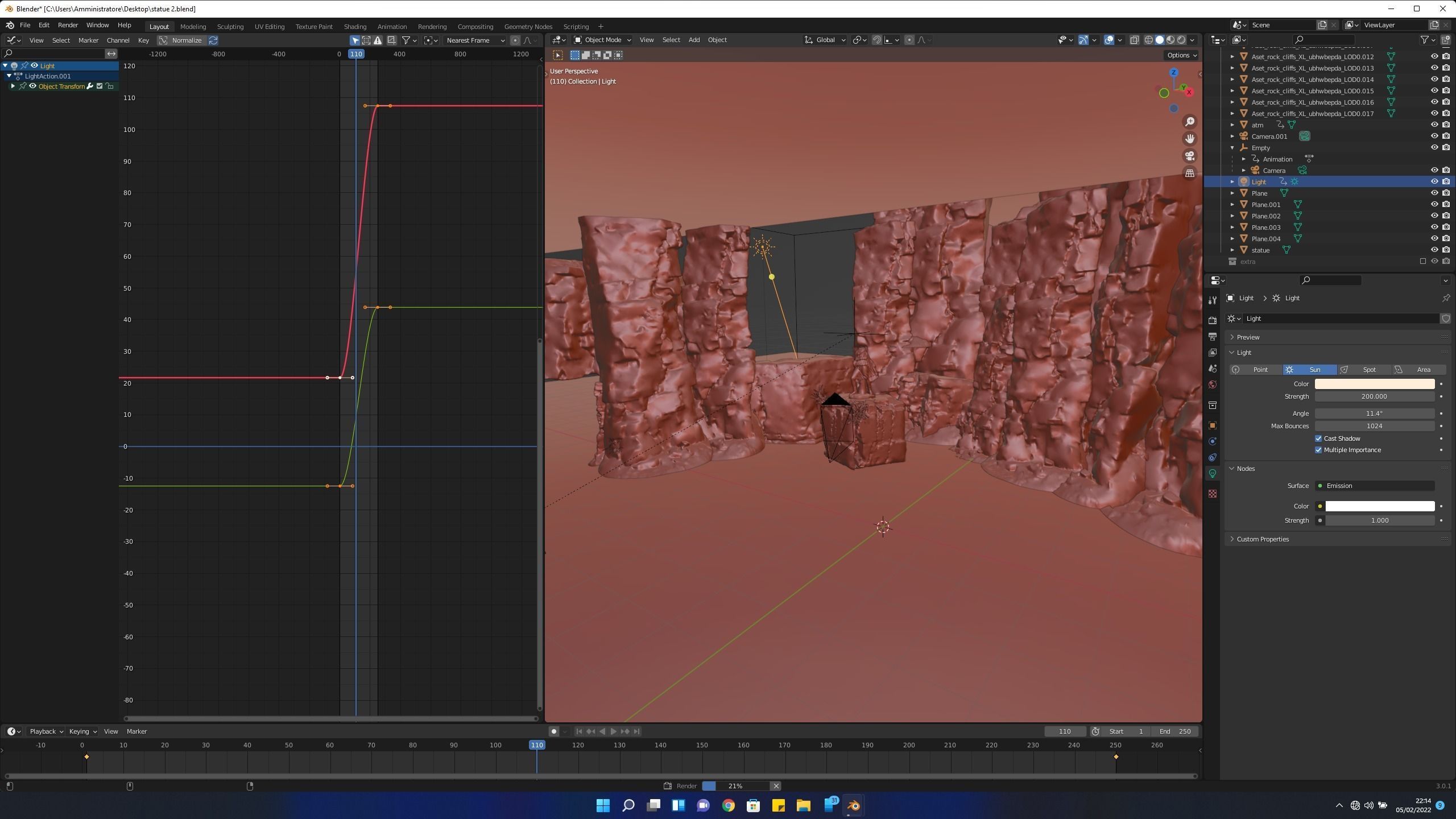
Task: Click the pan hand viewport gizmo
Action: (1189, 139)
